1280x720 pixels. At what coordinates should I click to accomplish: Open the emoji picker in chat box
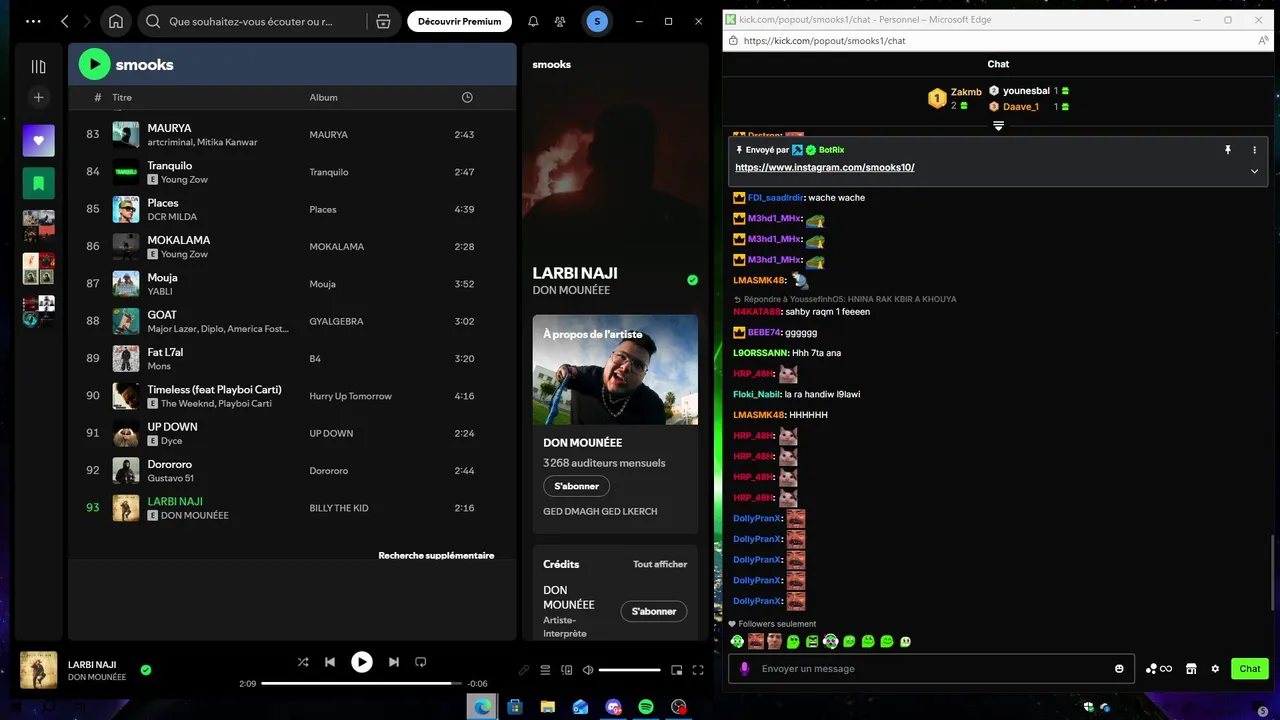1119,669
